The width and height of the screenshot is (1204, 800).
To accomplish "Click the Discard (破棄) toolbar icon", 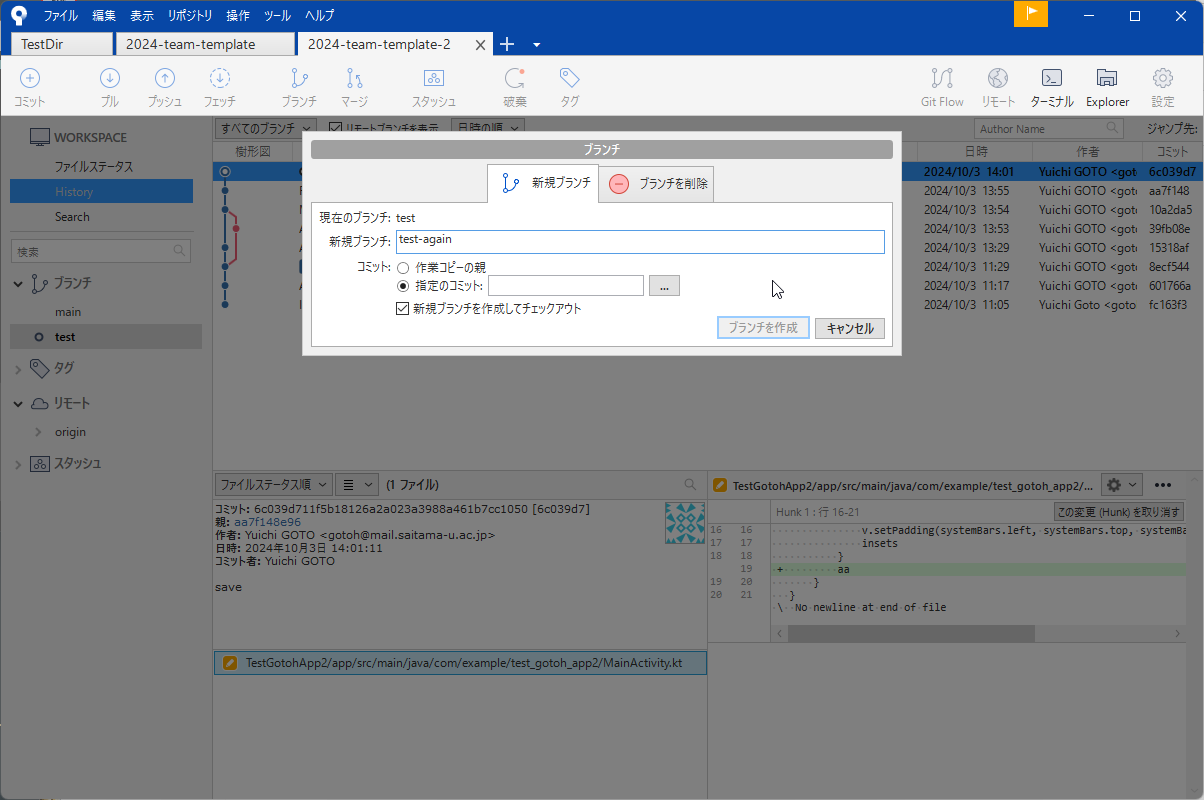I will (x=515, y=78).
